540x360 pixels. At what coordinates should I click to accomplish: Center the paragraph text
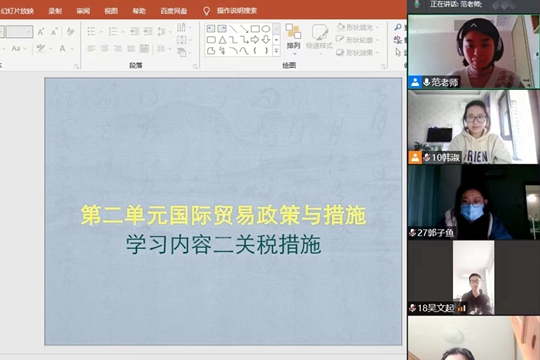105,49
